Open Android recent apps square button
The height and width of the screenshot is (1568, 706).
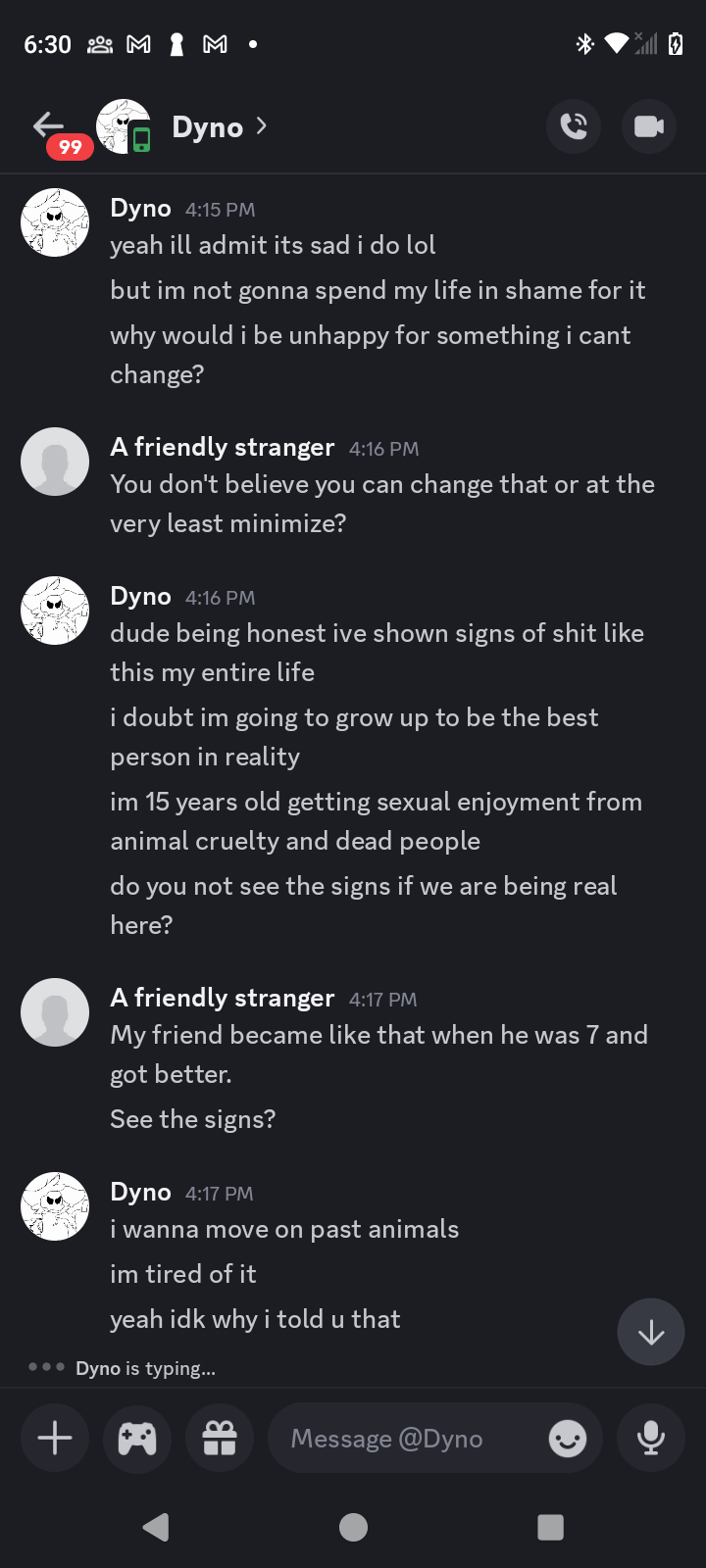550,1527
